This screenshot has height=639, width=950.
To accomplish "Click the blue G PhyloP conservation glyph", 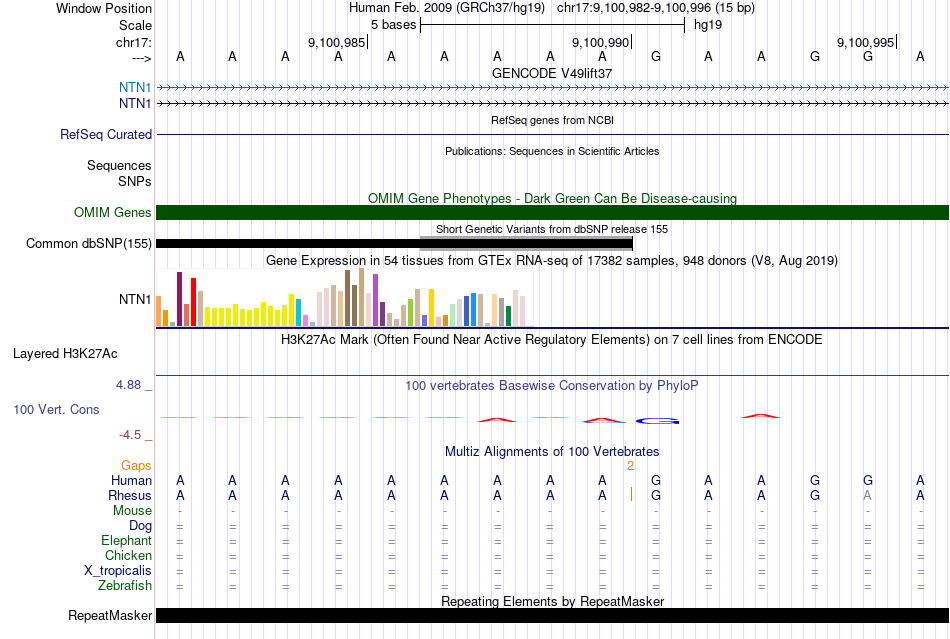I will tap(657, 421).
